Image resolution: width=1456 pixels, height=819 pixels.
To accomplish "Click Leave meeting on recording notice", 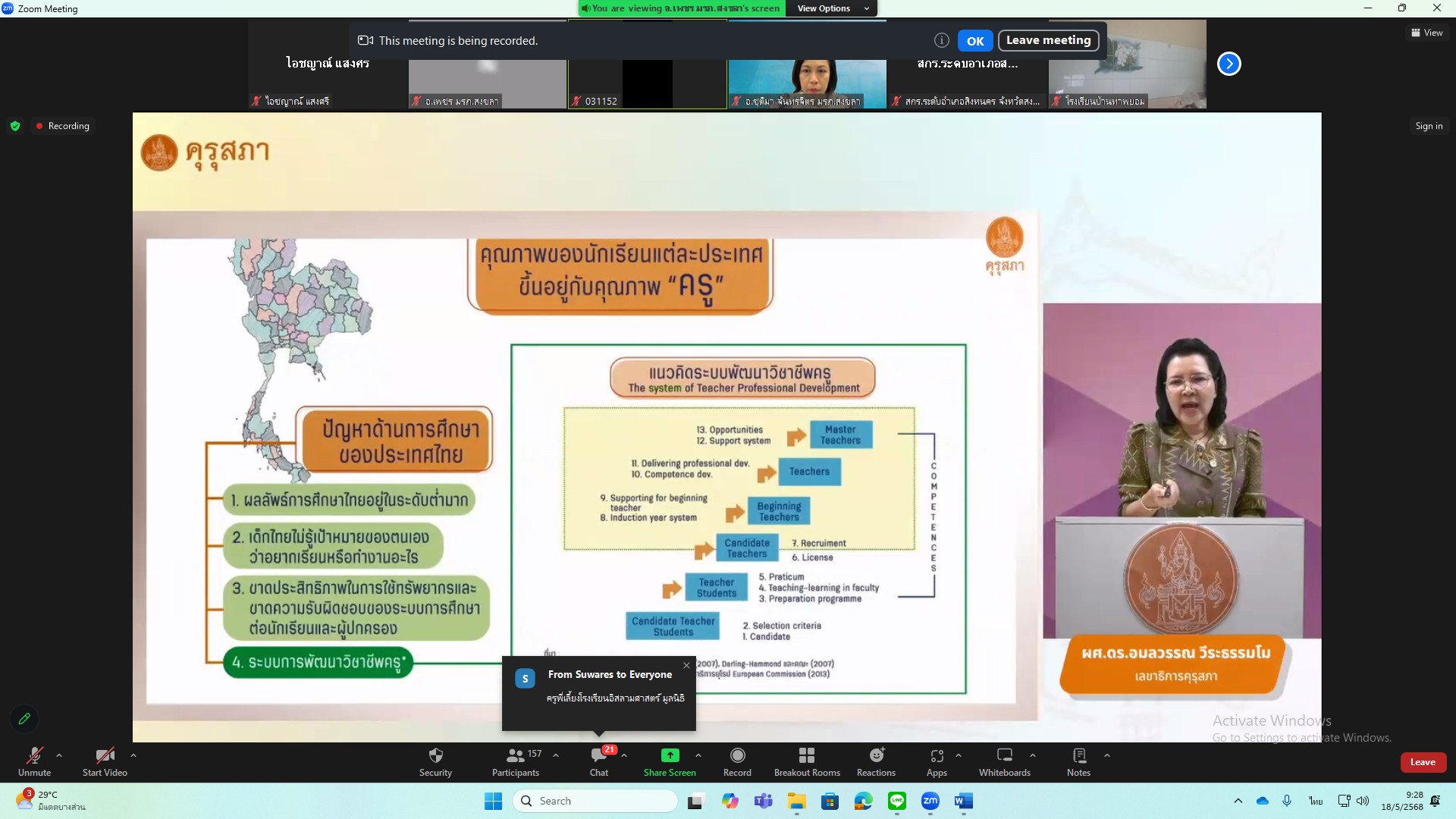I will click(1048, 40).
